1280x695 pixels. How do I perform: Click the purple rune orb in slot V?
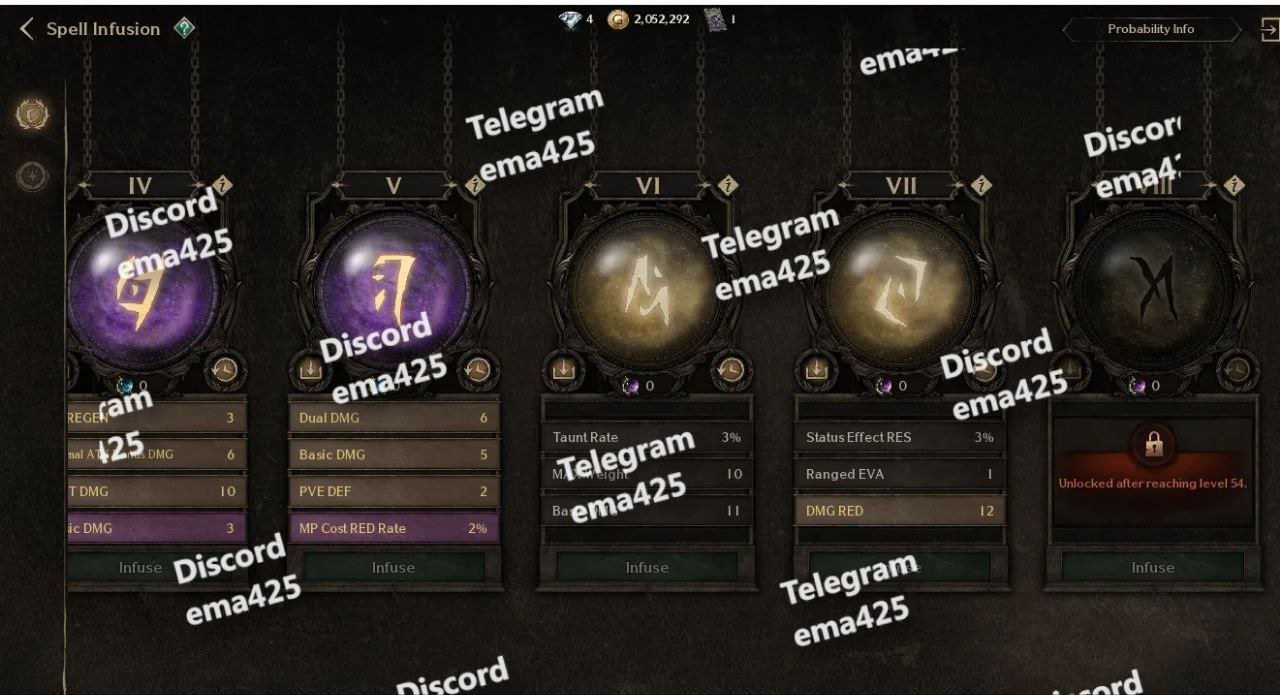tap(393, 285)
